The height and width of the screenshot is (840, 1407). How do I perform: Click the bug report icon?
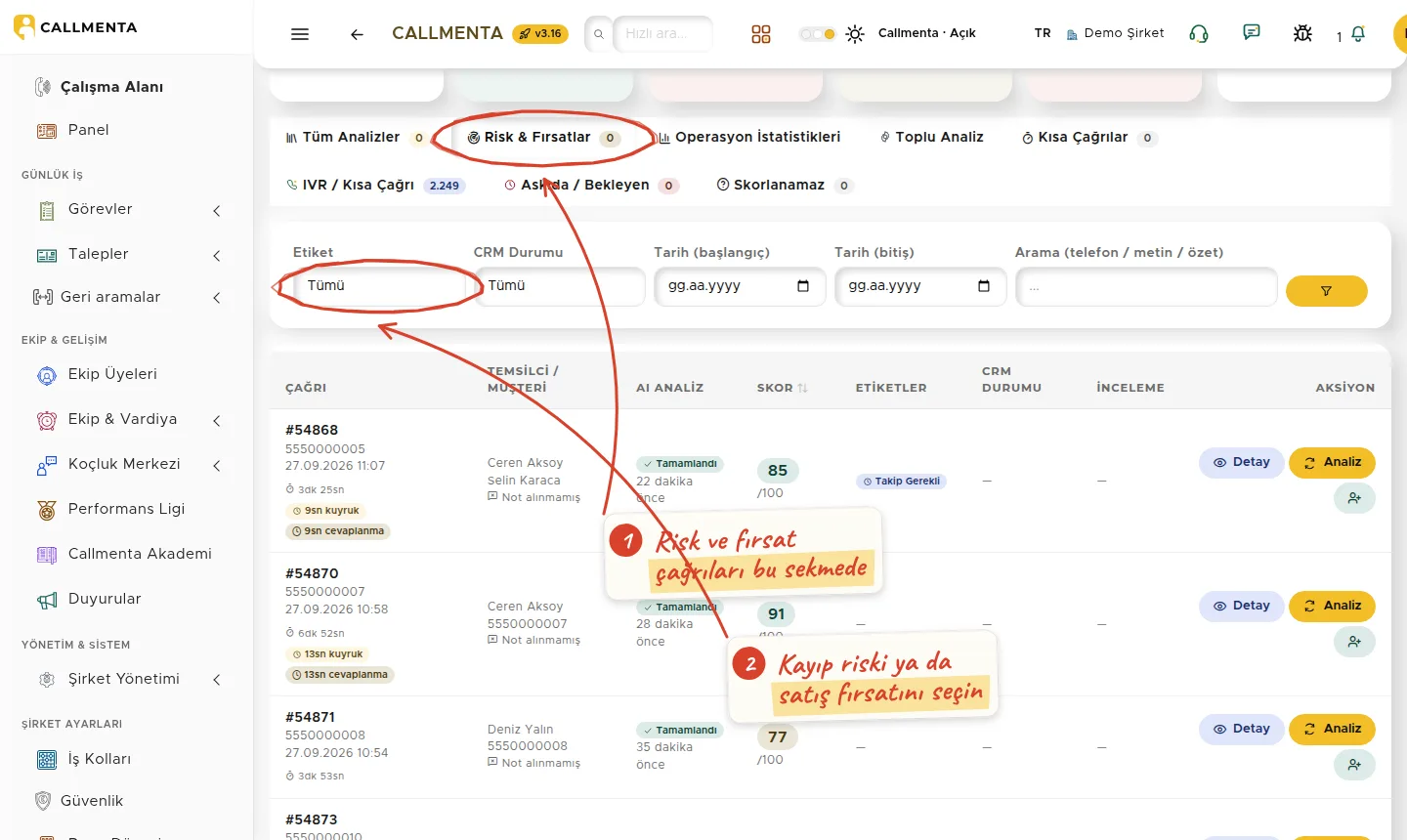[1302, 33]
